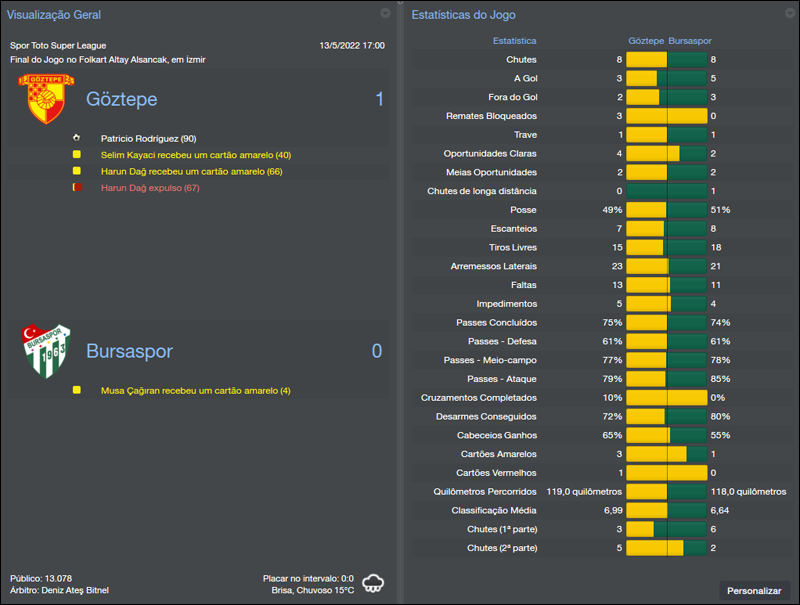The image size is (800, 605).
Task: Click the Personalizar button
Action: (755, 590)
